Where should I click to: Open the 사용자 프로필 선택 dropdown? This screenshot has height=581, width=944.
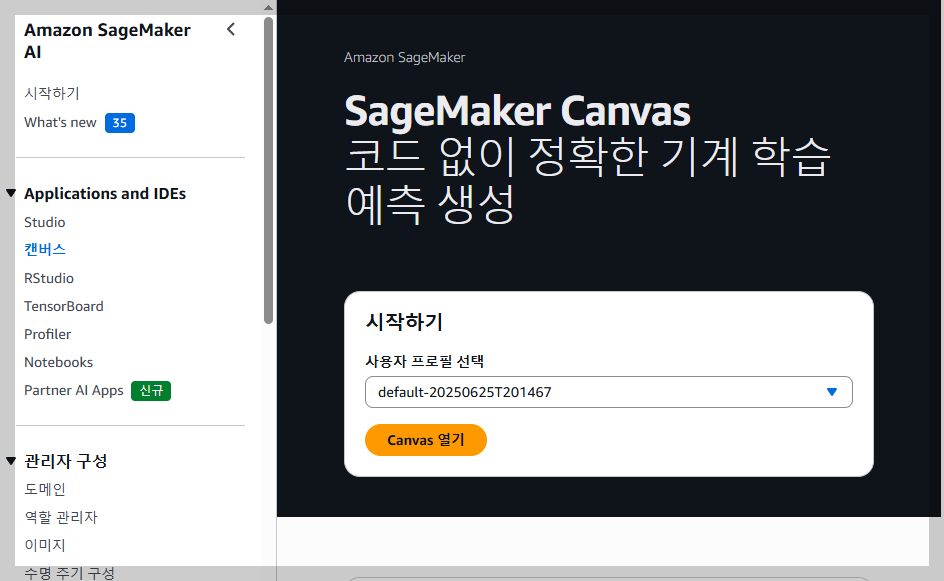[x=609, y=392]
